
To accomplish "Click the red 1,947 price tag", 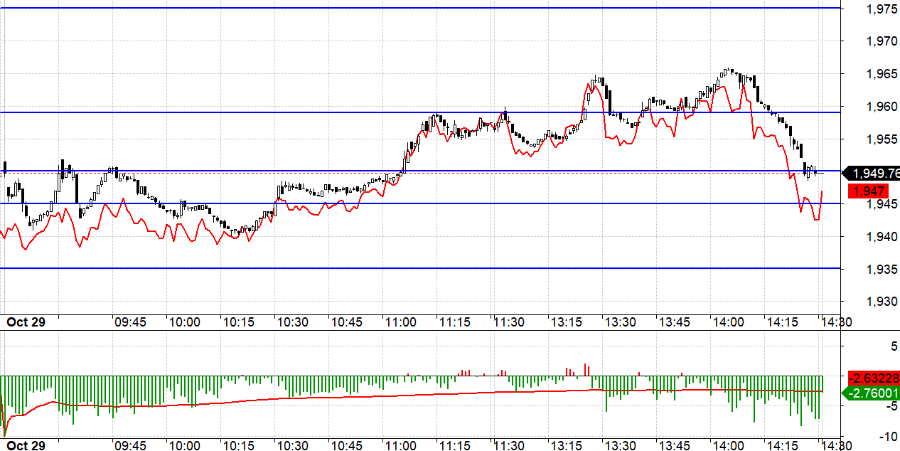I will click(x=866, y=190).
